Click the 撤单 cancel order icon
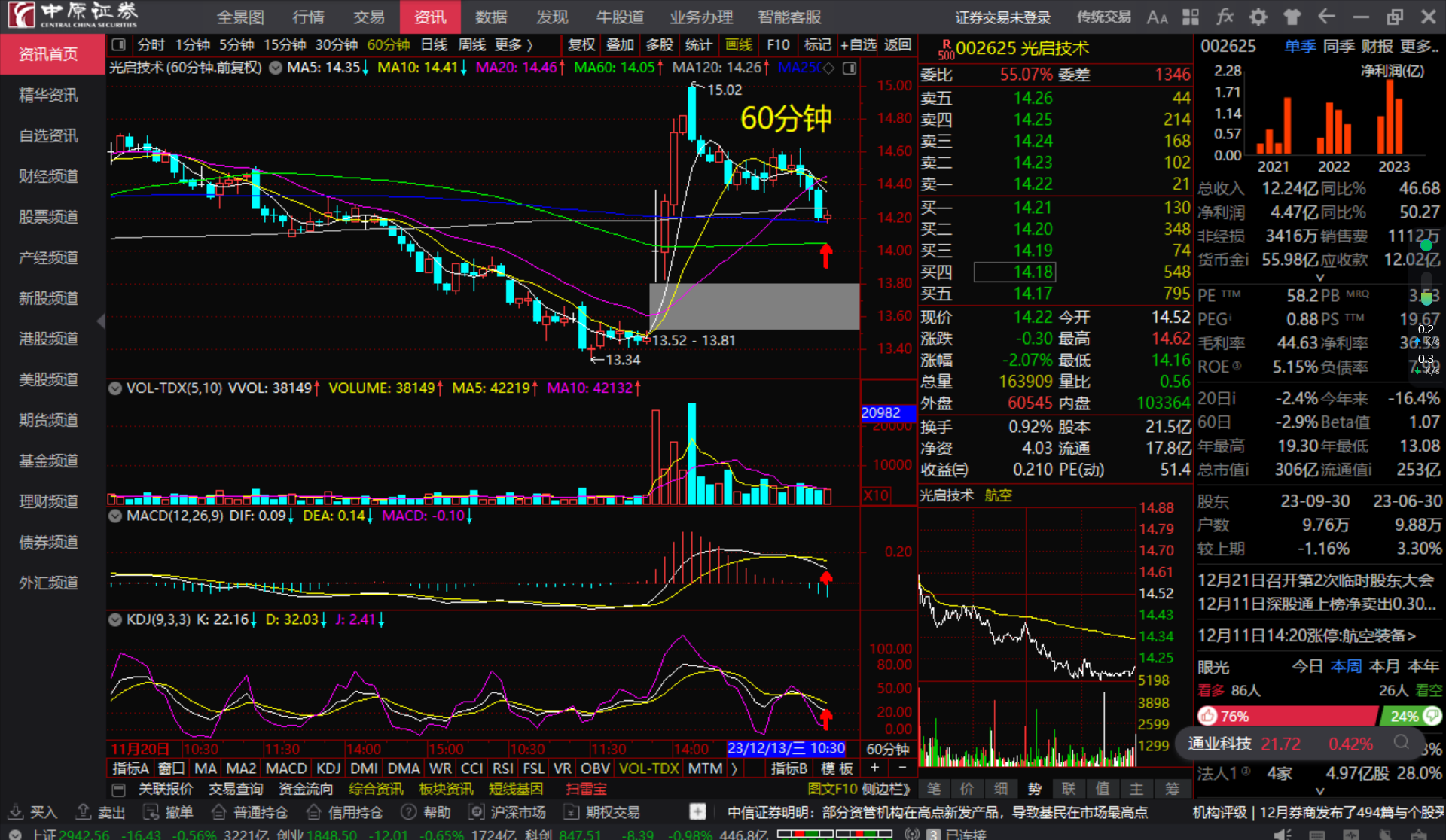The image size is (1446, 840). tap(151, 812)
